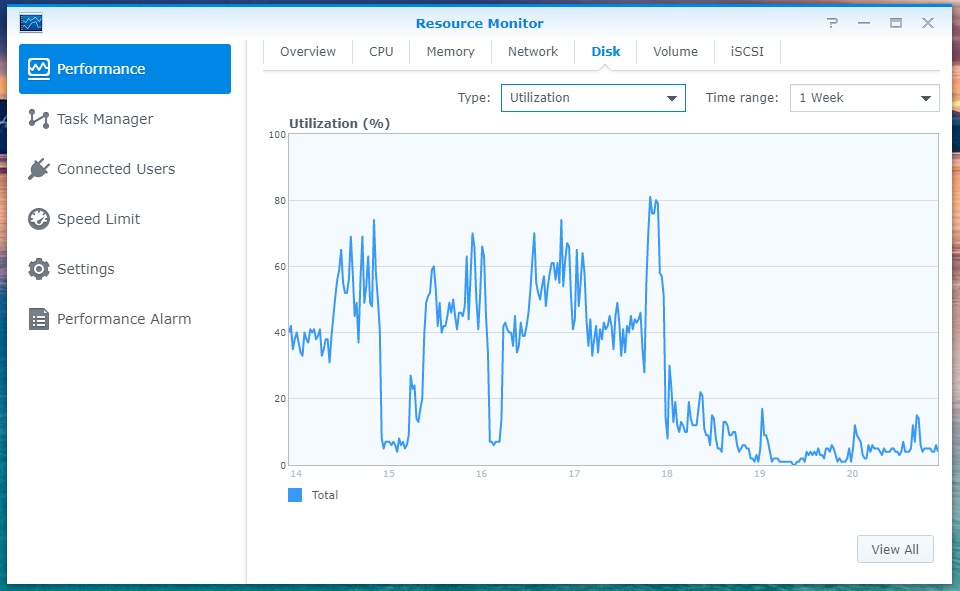Click the Performance waveform icon in sidebar
This screenshot has height=591, width=960.
39,69
